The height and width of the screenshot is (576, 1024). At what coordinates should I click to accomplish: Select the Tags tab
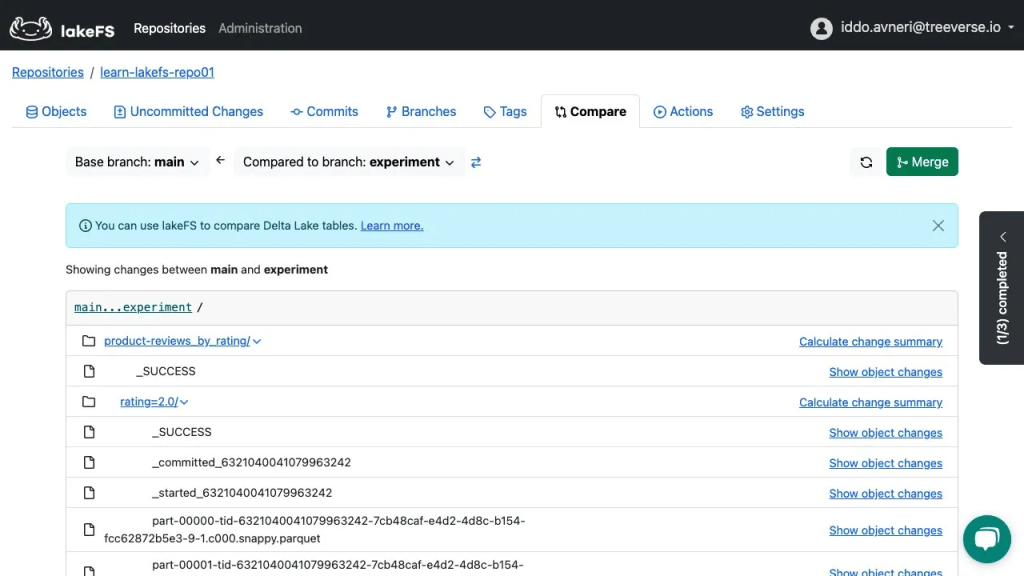[505, 112]
